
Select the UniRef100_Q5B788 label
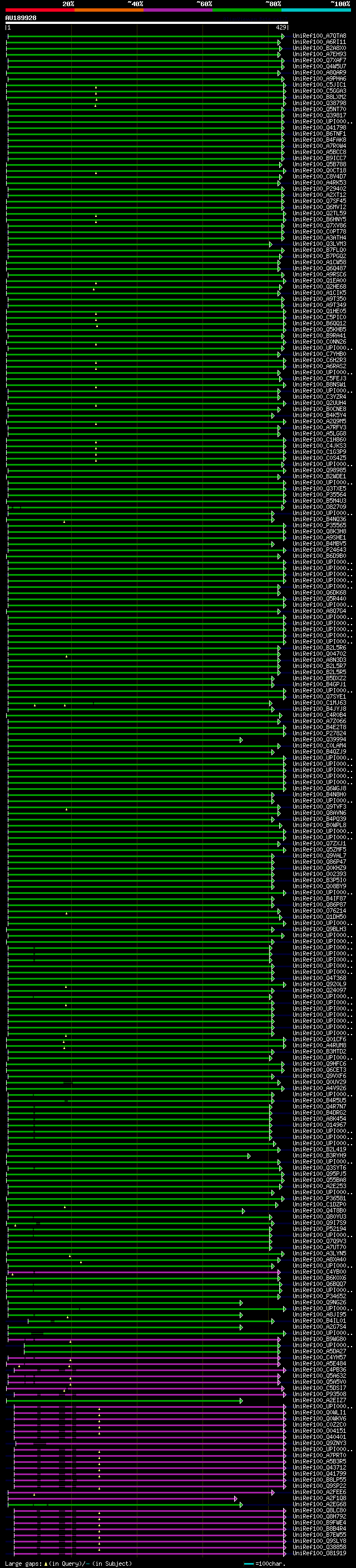click(319, 164)
